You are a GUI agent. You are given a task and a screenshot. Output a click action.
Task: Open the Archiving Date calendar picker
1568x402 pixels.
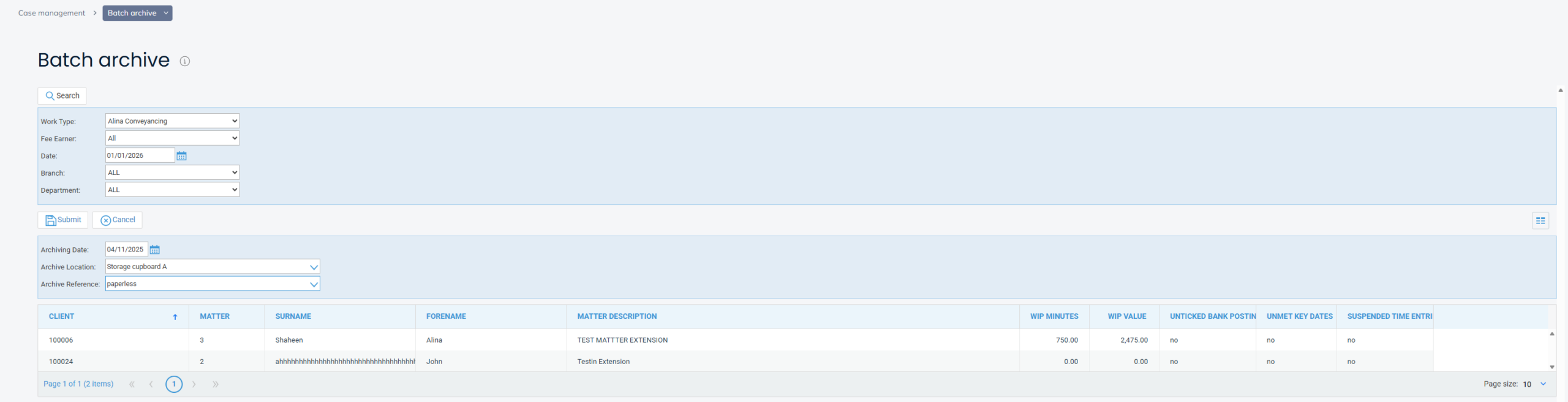pos(155,250)
